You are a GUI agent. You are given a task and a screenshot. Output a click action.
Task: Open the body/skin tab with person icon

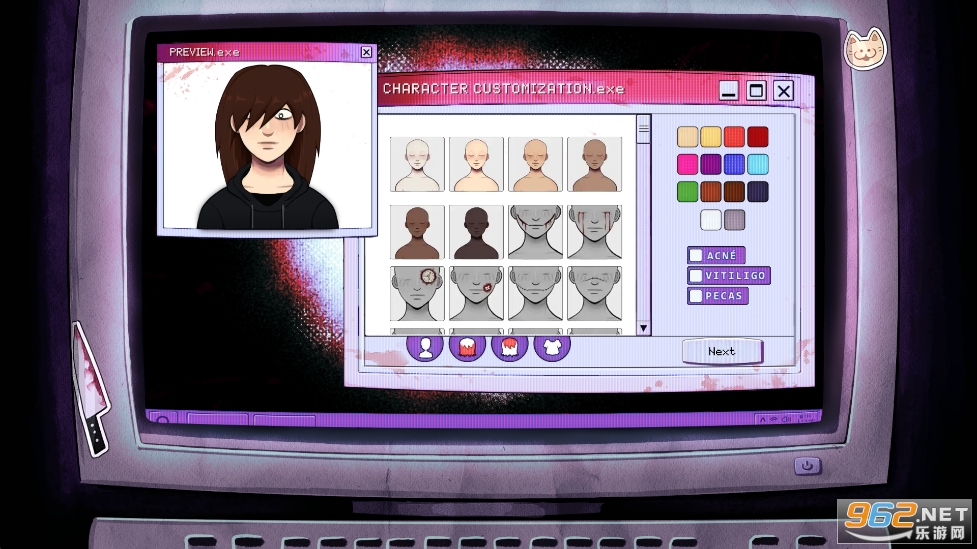coord(425,347)
